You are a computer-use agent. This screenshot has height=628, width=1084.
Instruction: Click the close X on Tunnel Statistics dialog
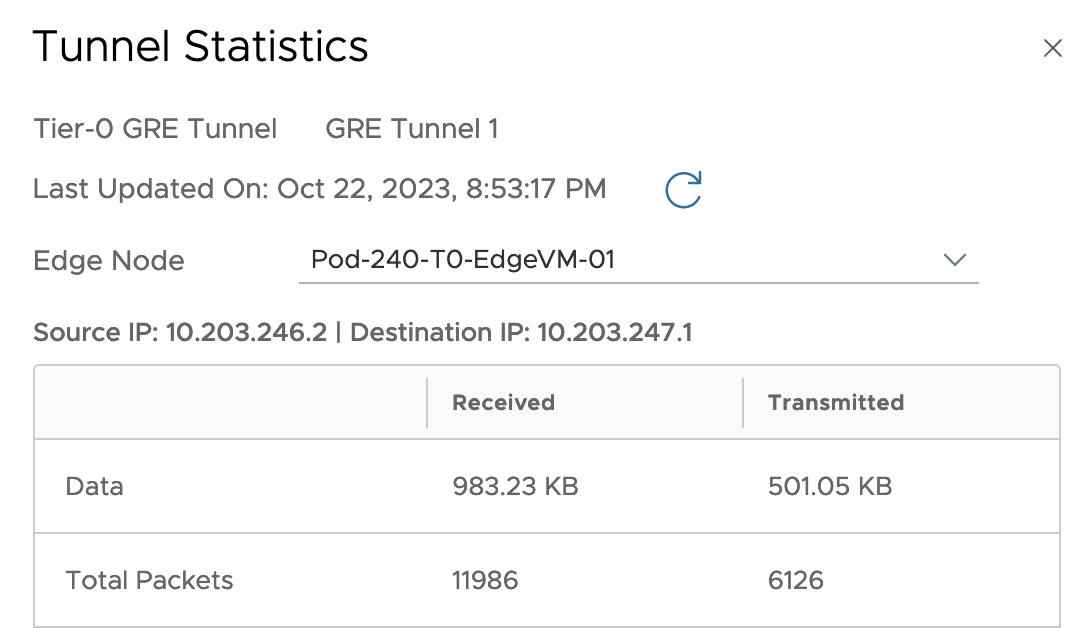pos(1053,47)
